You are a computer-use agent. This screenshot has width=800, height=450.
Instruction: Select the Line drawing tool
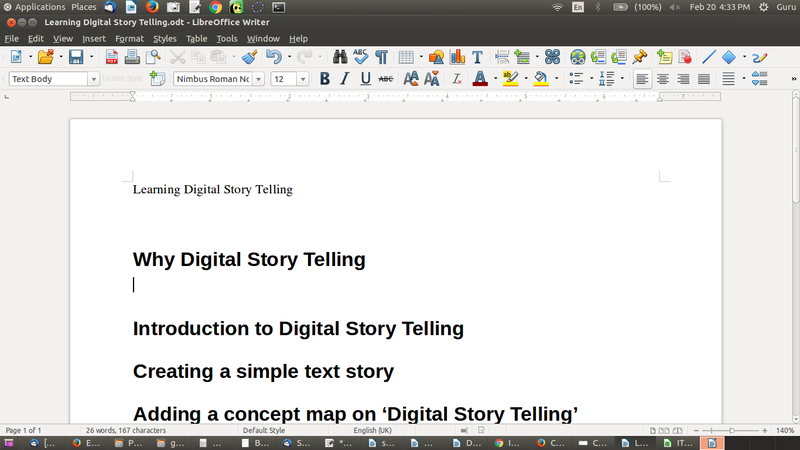709,57
